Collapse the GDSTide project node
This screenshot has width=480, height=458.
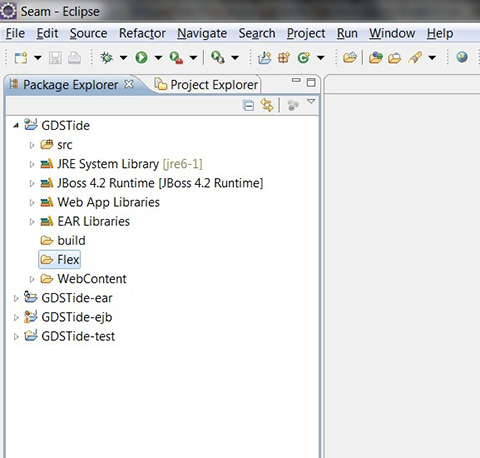click(x=16, y=126)
